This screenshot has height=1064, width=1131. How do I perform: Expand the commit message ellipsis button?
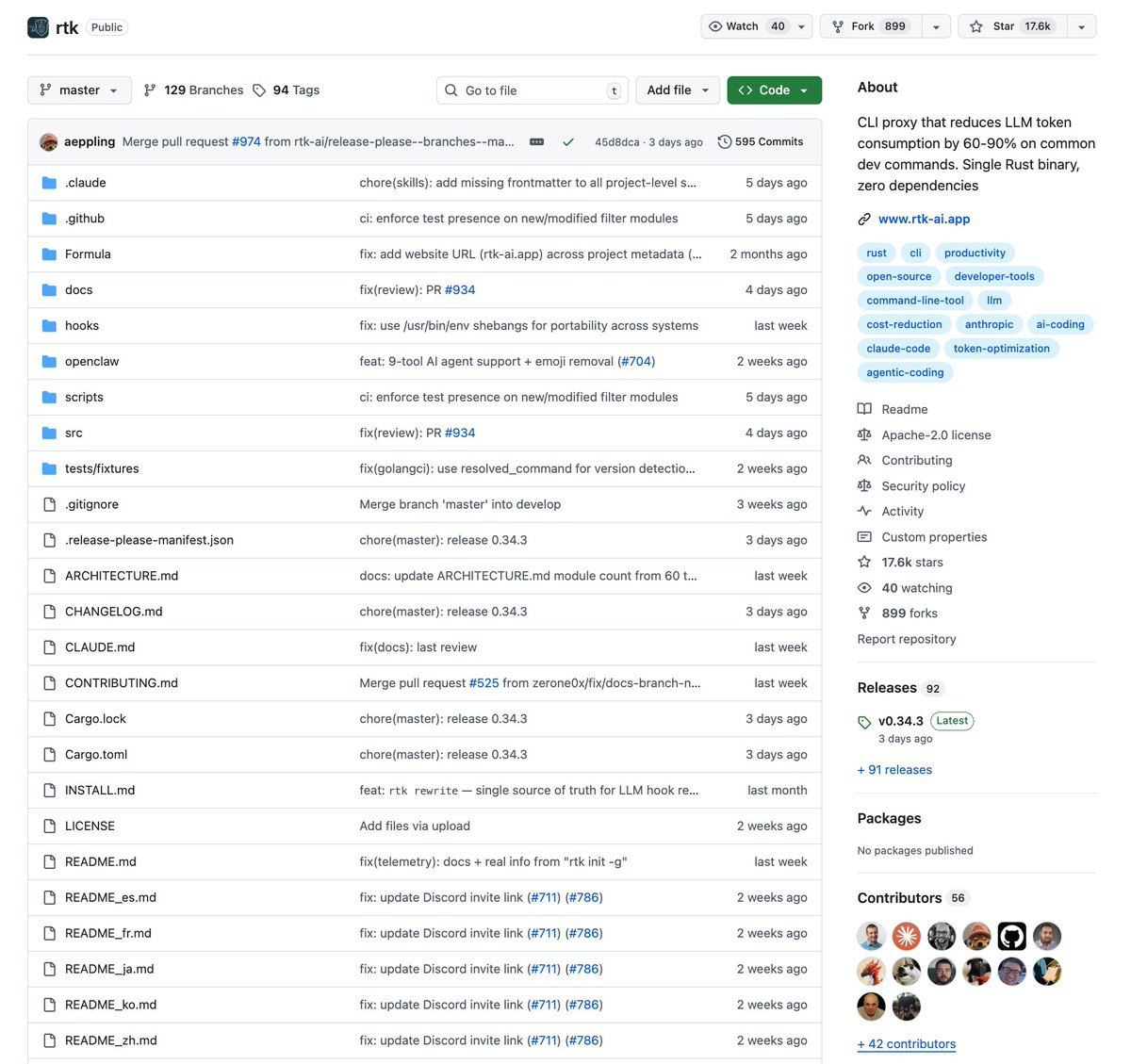point(536,141)
